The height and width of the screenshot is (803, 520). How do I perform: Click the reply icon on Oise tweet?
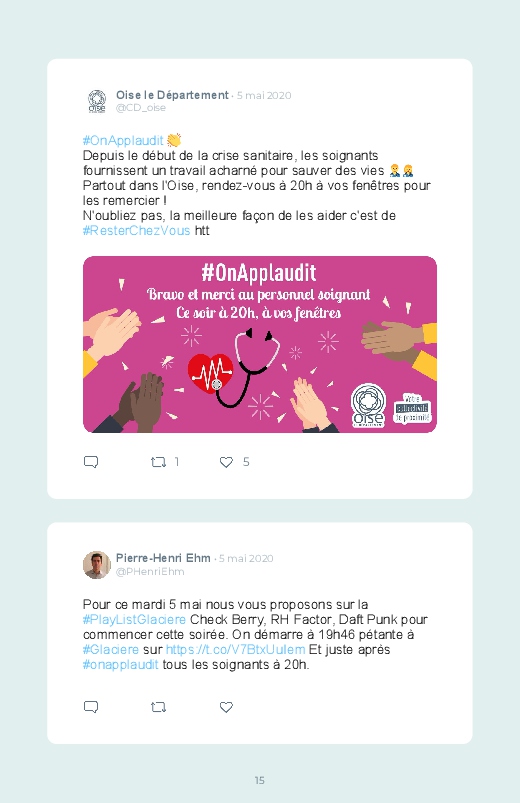(91, 462)
